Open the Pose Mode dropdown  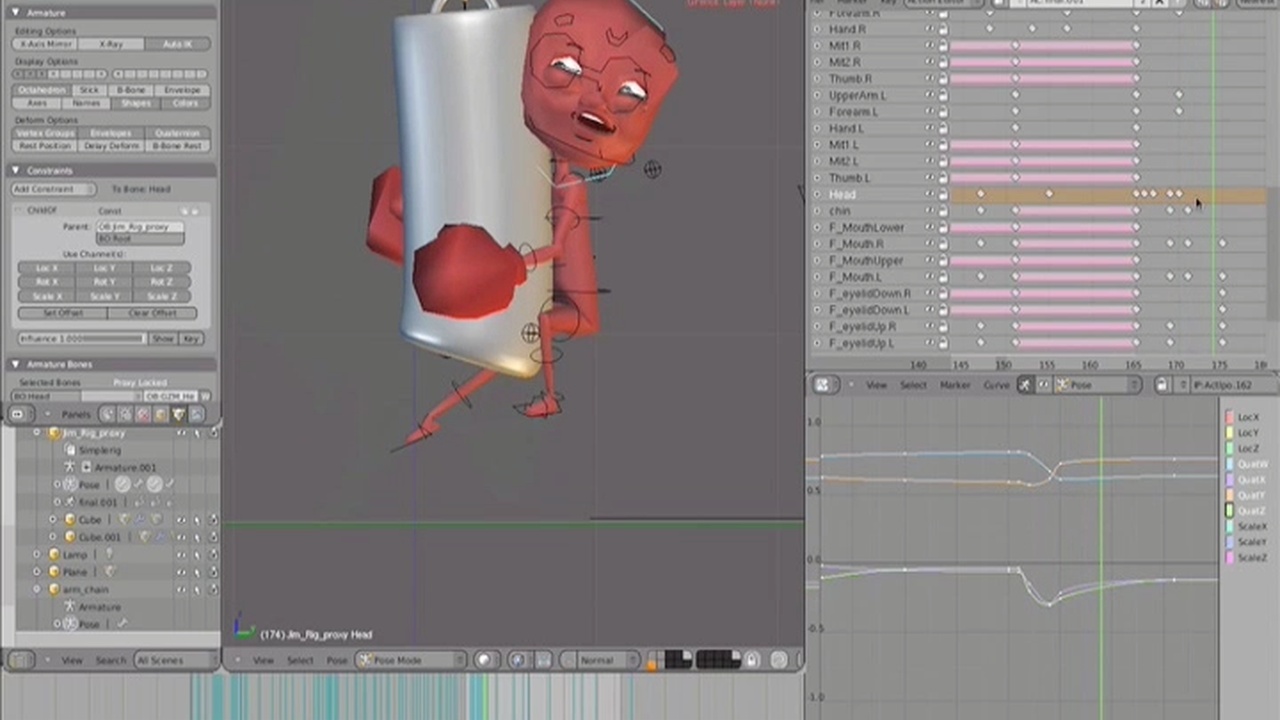(x=411, y=660)
